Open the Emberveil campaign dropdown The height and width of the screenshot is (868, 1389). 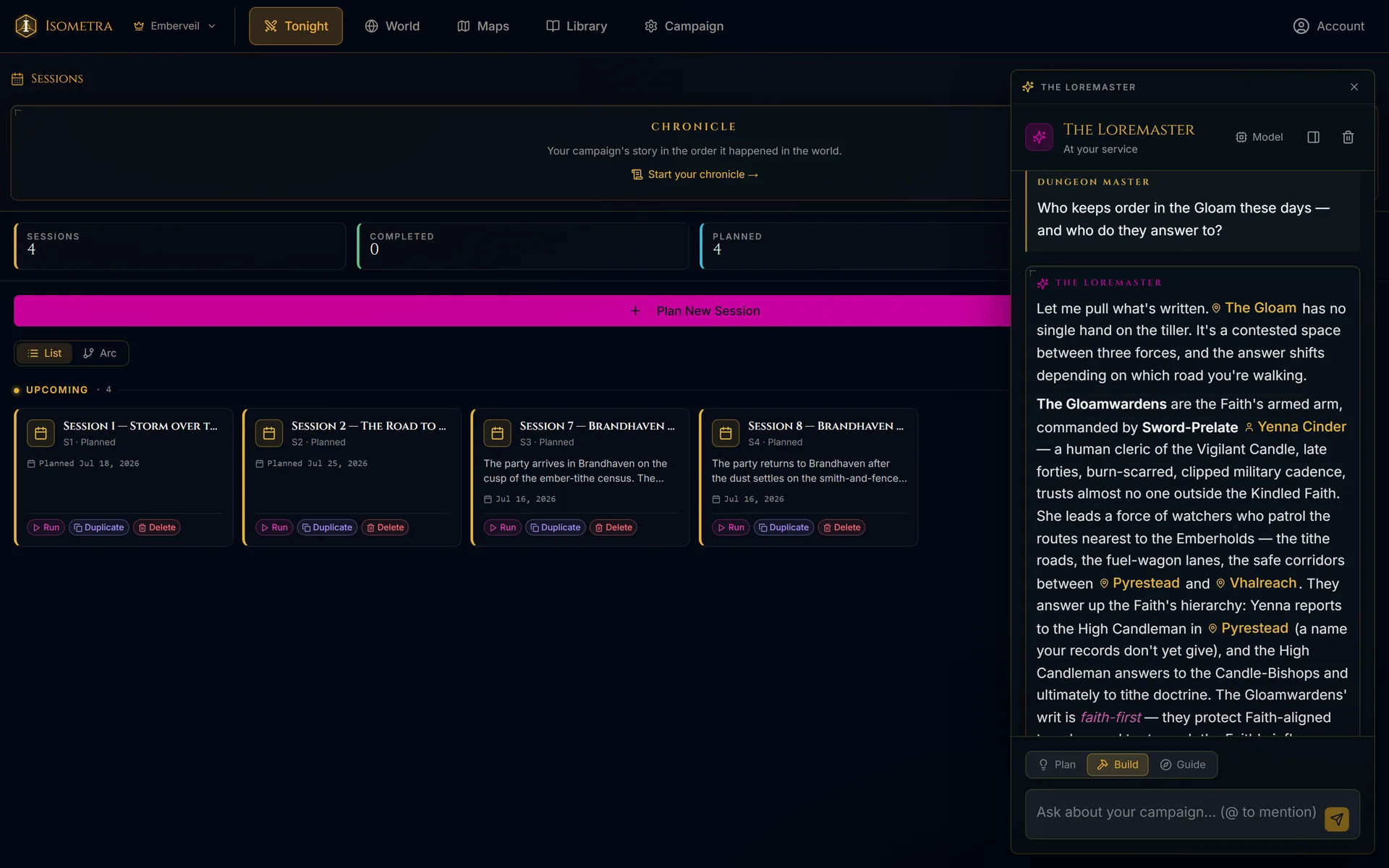coord(174,26)
